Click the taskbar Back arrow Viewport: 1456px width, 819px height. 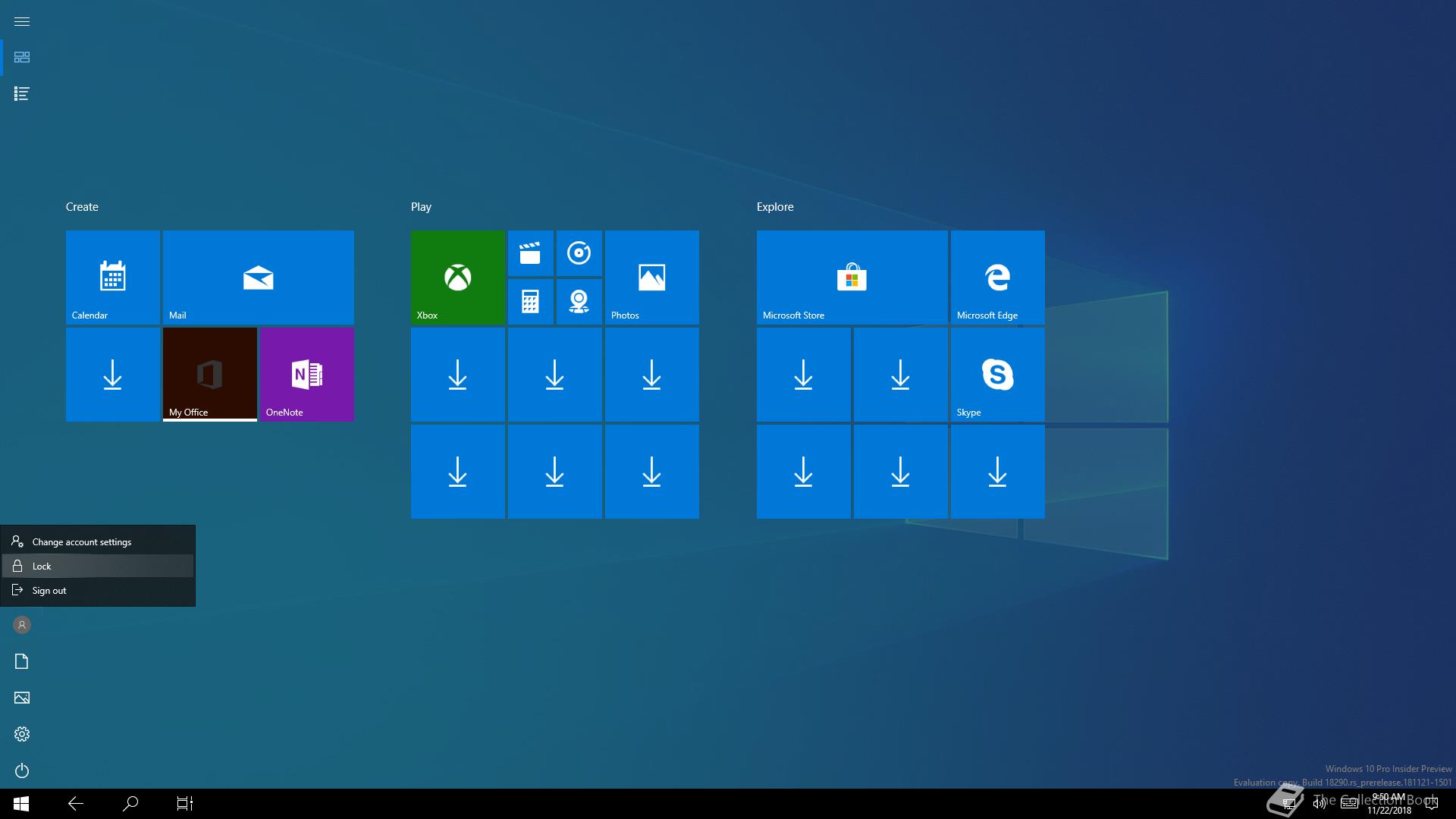coord(76,804)
